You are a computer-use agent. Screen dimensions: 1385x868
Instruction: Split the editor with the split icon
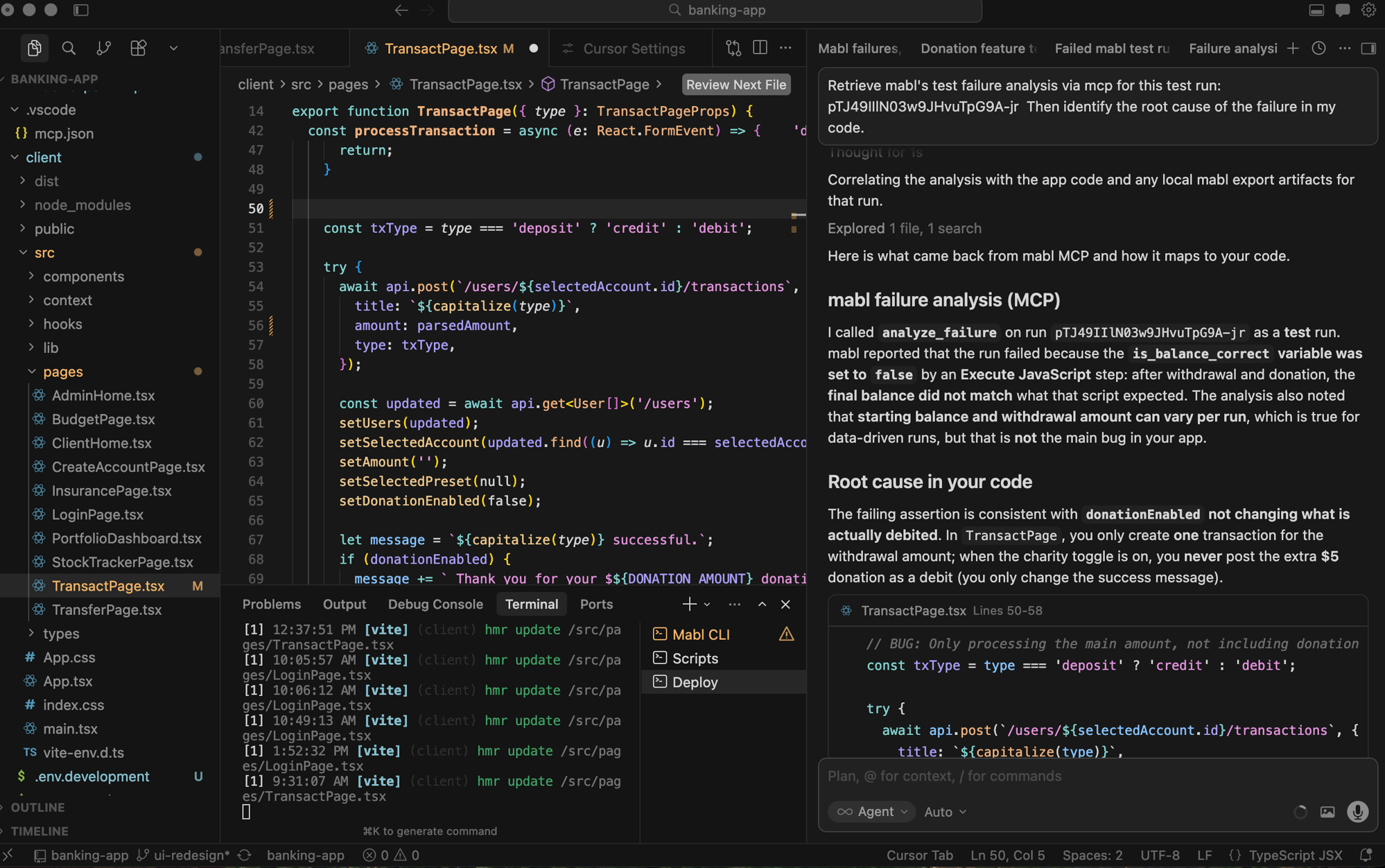[760, 48]
